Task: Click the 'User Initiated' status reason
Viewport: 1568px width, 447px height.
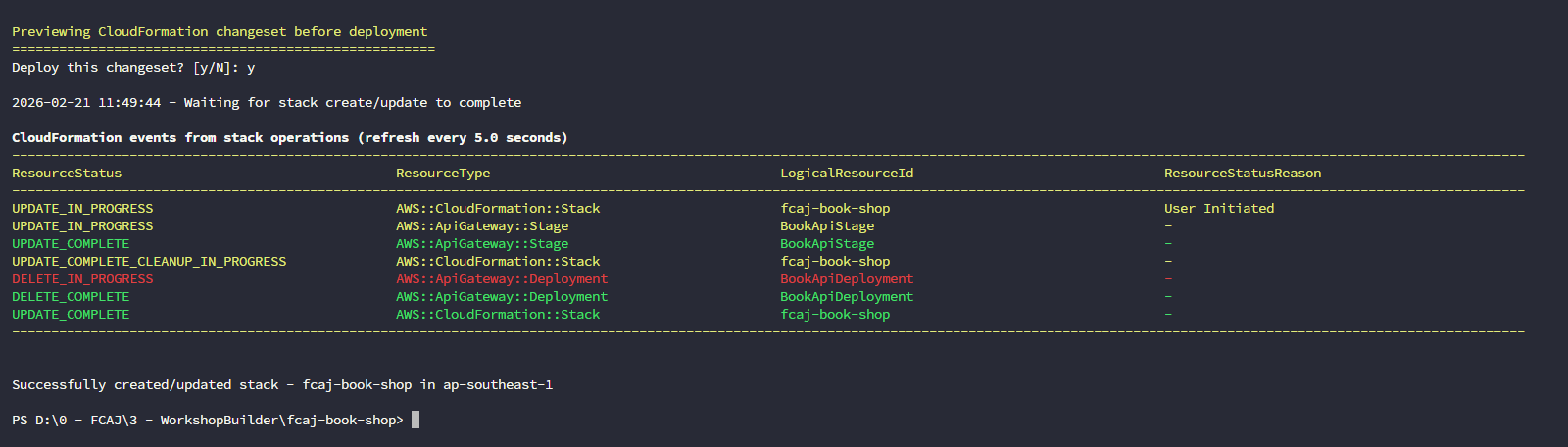Action: [1219, 209]
